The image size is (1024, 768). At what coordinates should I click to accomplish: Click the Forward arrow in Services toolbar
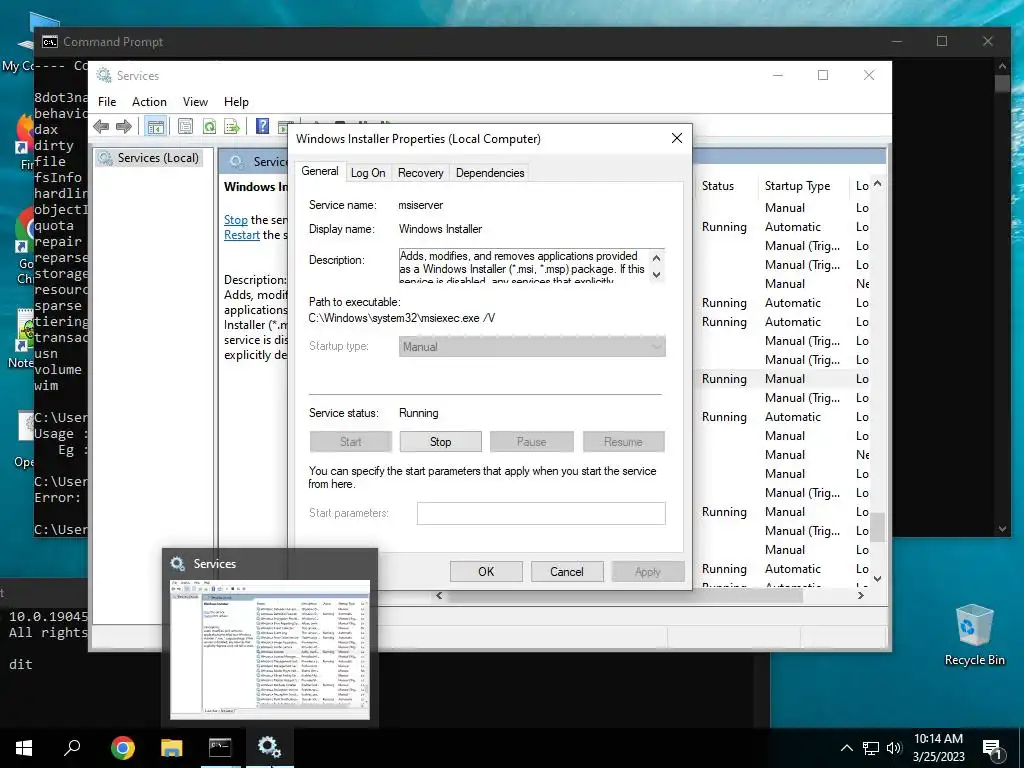coord(123,126)
